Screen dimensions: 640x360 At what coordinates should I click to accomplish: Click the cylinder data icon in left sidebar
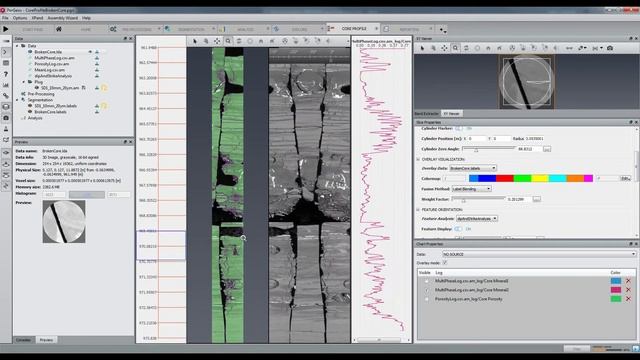(6, 107)
